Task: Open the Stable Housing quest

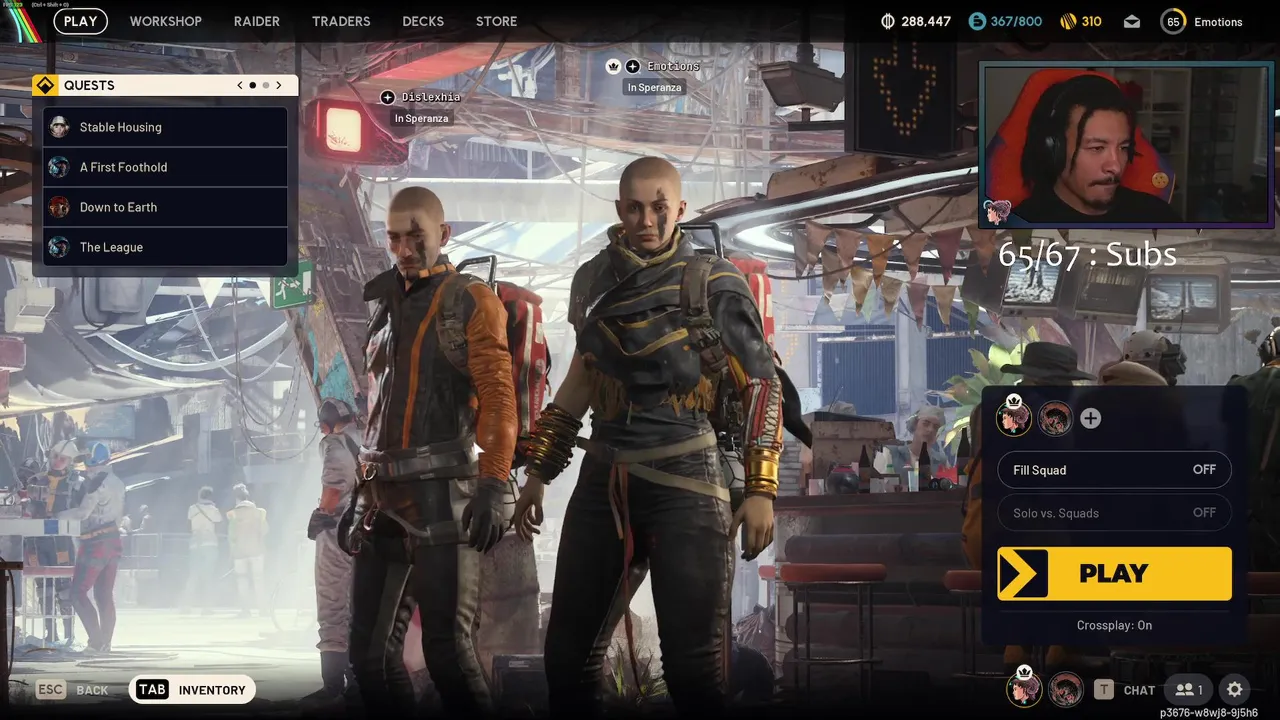Action: coord(165,127)
